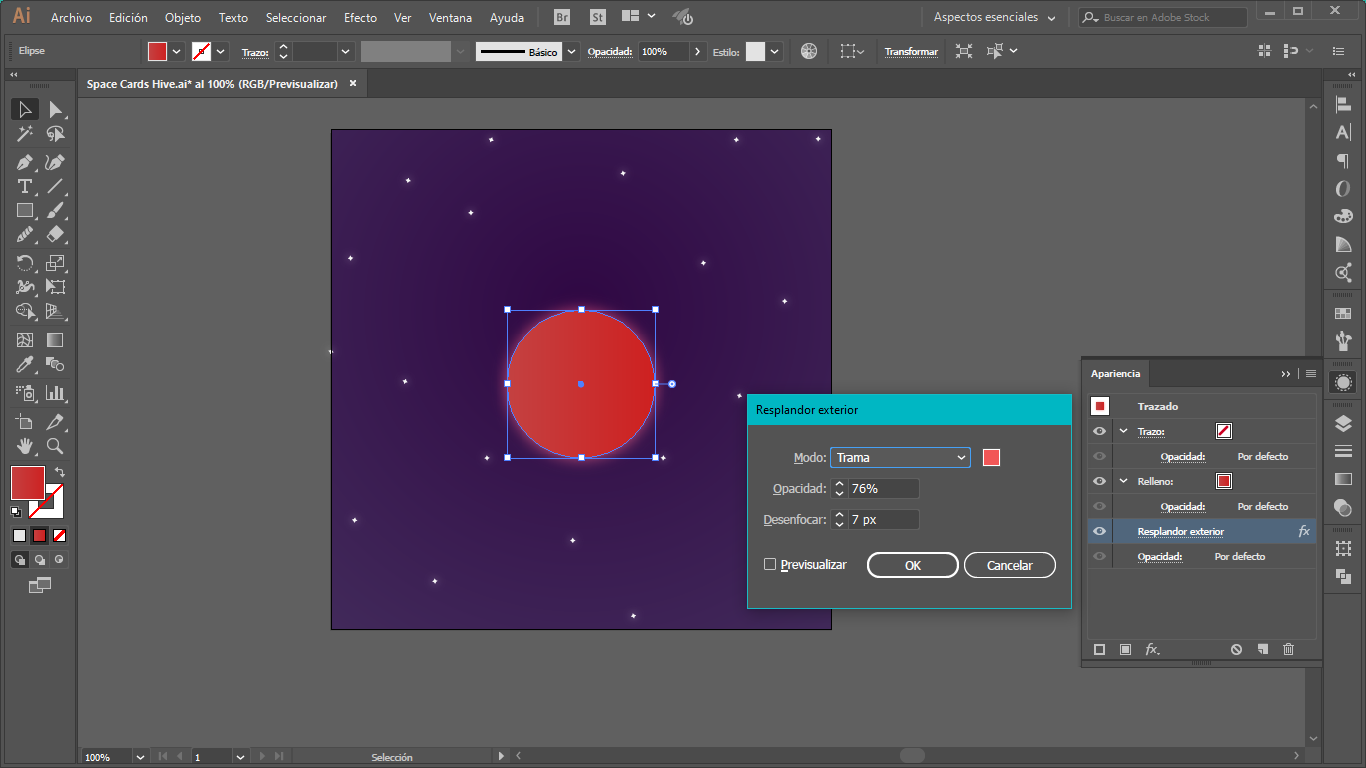Open Básico brush definition dropdown
The height and width of the screenshot is (768, 1366).
point(571,51)
